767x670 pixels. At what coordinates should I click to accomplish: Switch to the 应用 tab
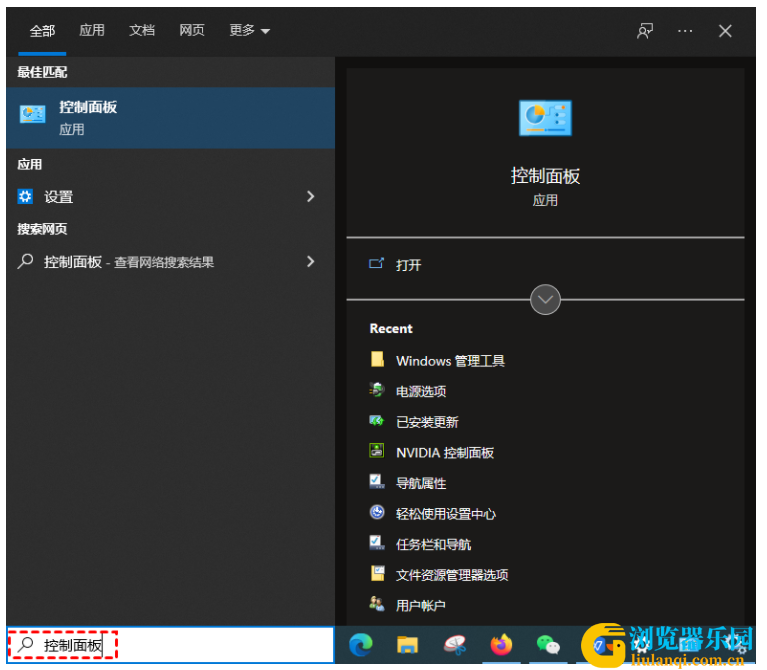[x=92, y=30]
